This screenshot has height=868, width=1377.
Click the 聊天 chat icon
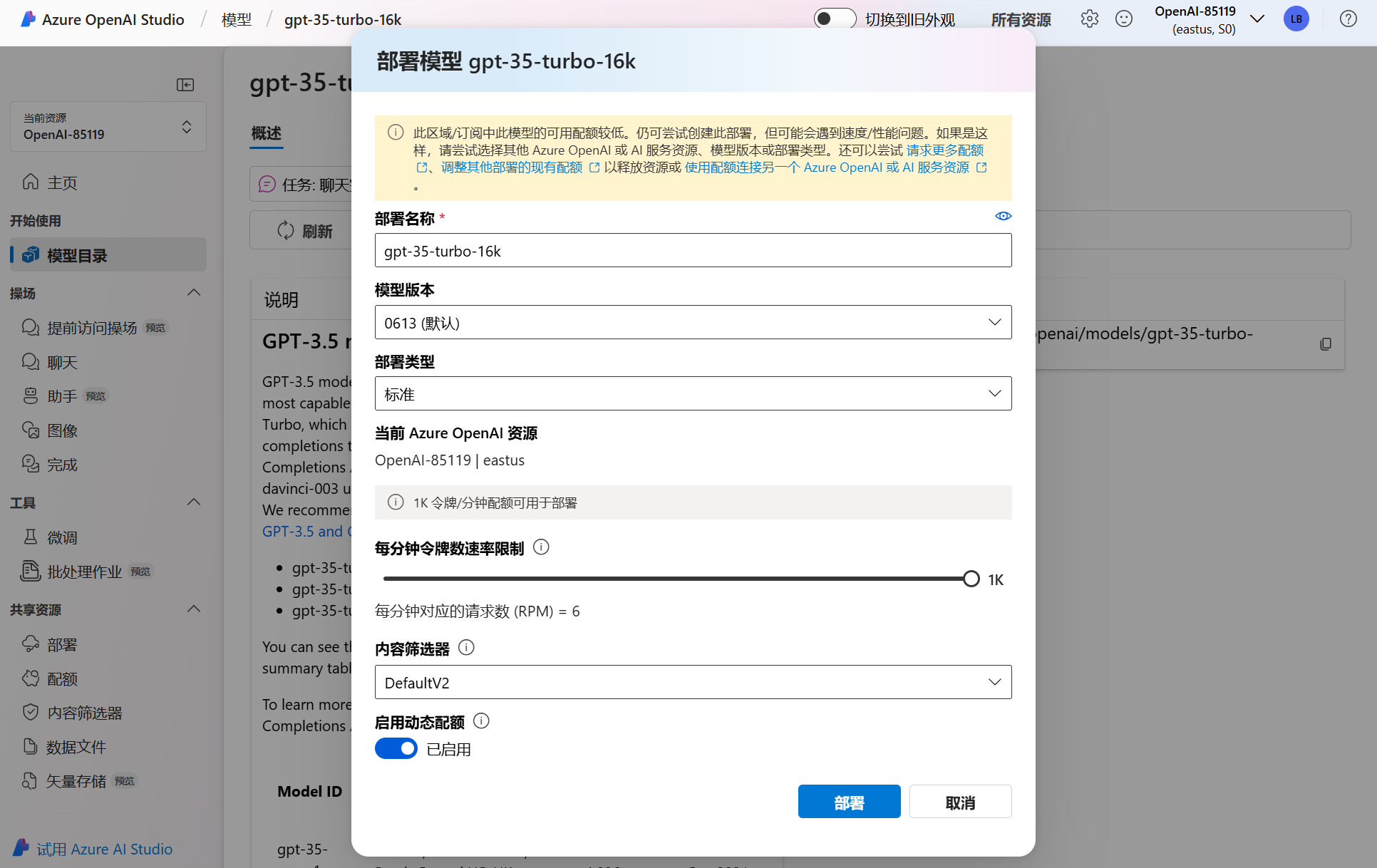(x=31, y=362)
